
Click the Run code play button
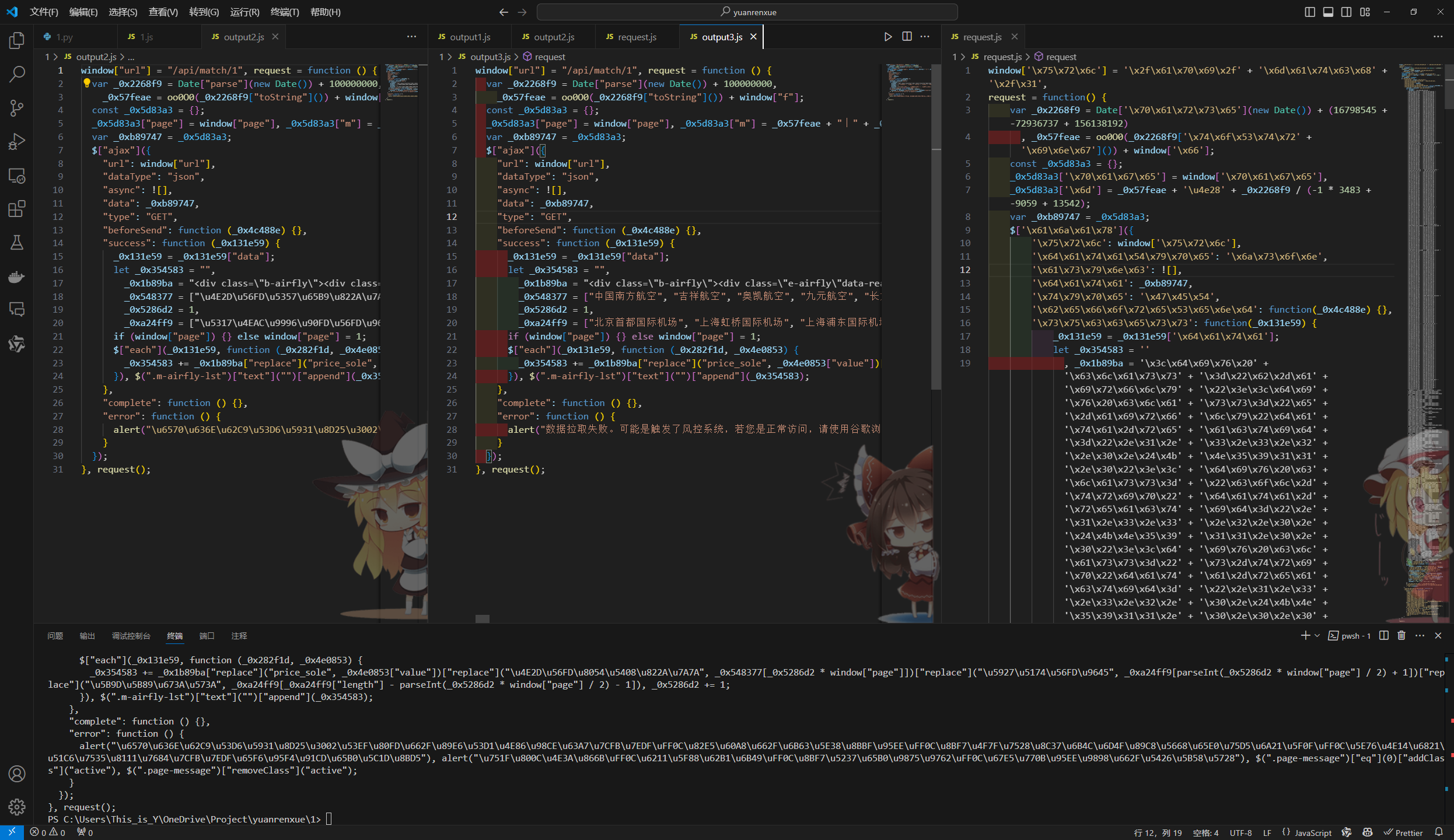click(x=887, y=37)
